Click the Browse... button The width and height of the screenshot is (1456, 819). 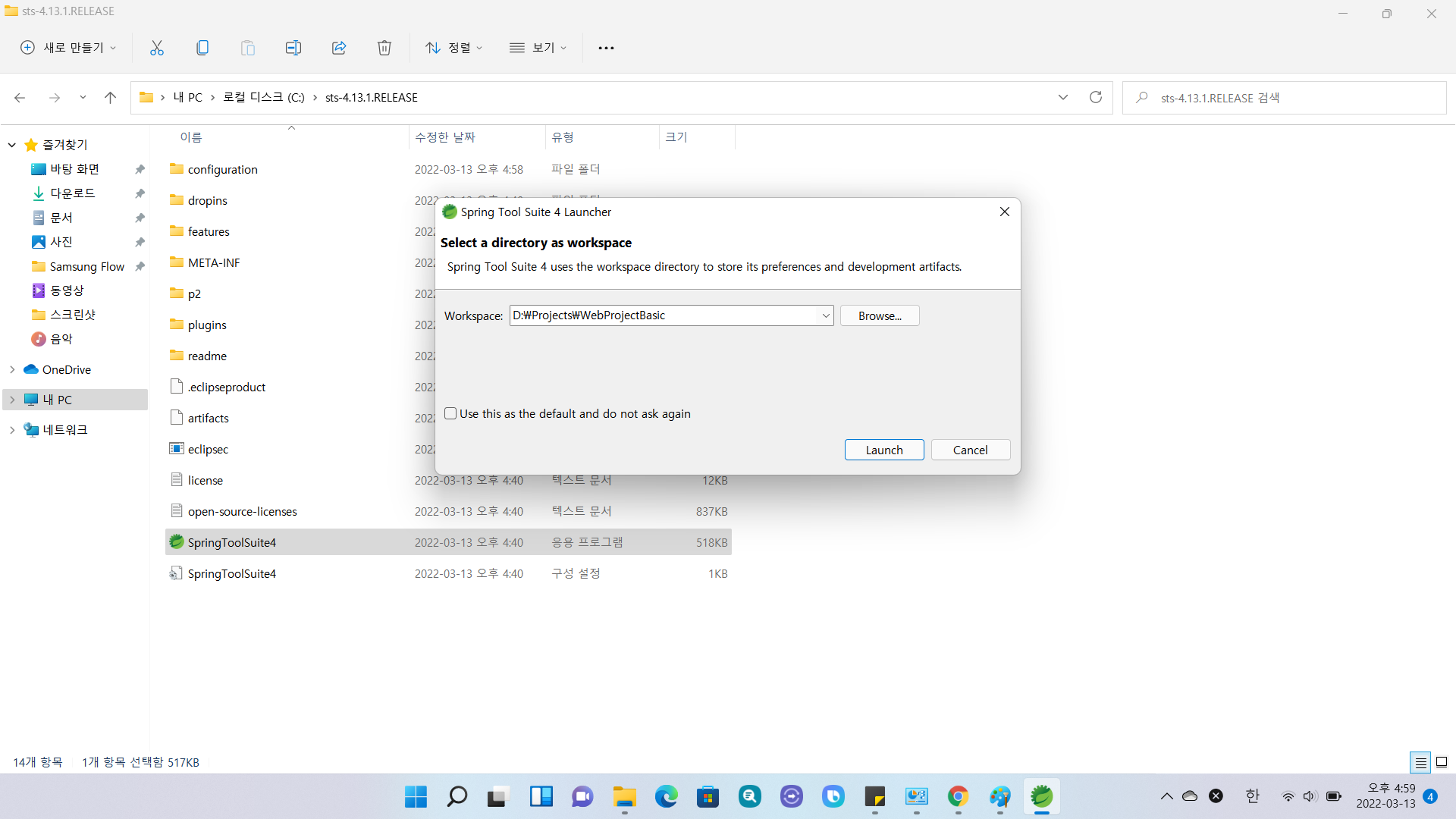(x=879, y=315)
